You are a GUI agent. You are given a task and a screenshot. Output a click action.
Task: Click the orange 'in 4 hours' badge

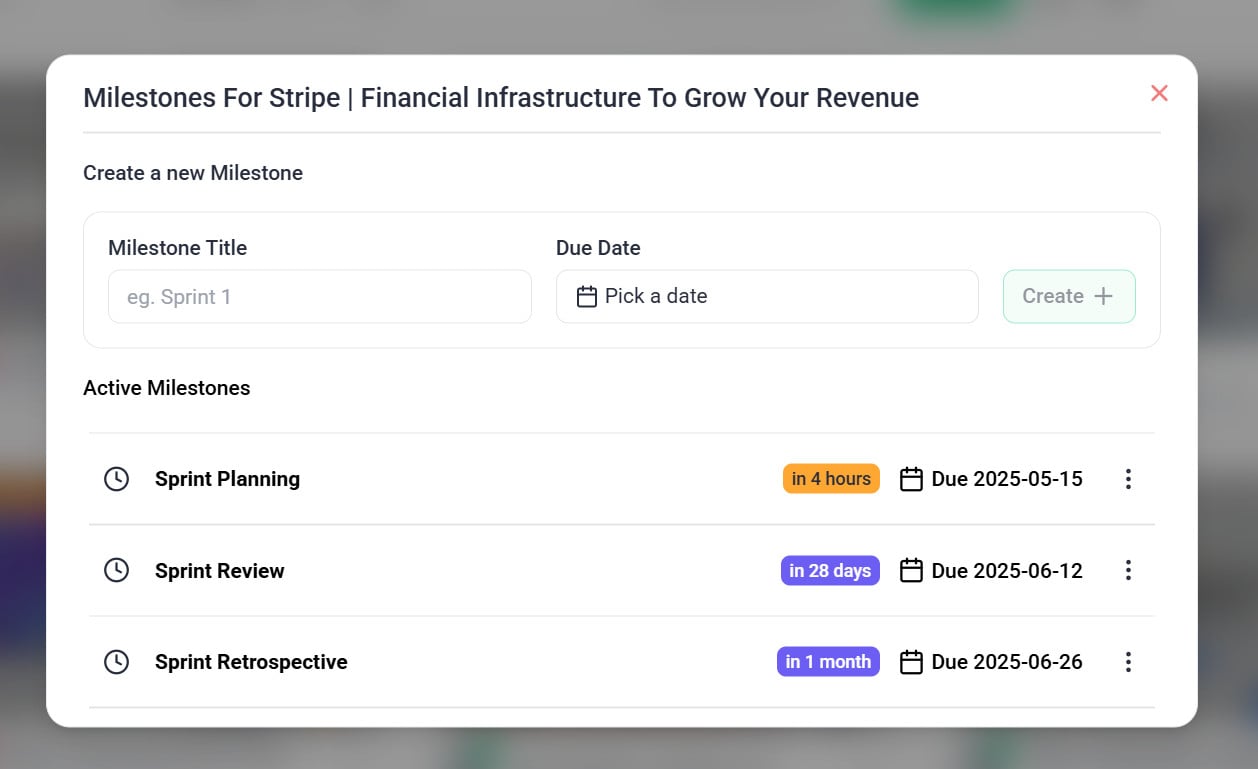[831, 479]
